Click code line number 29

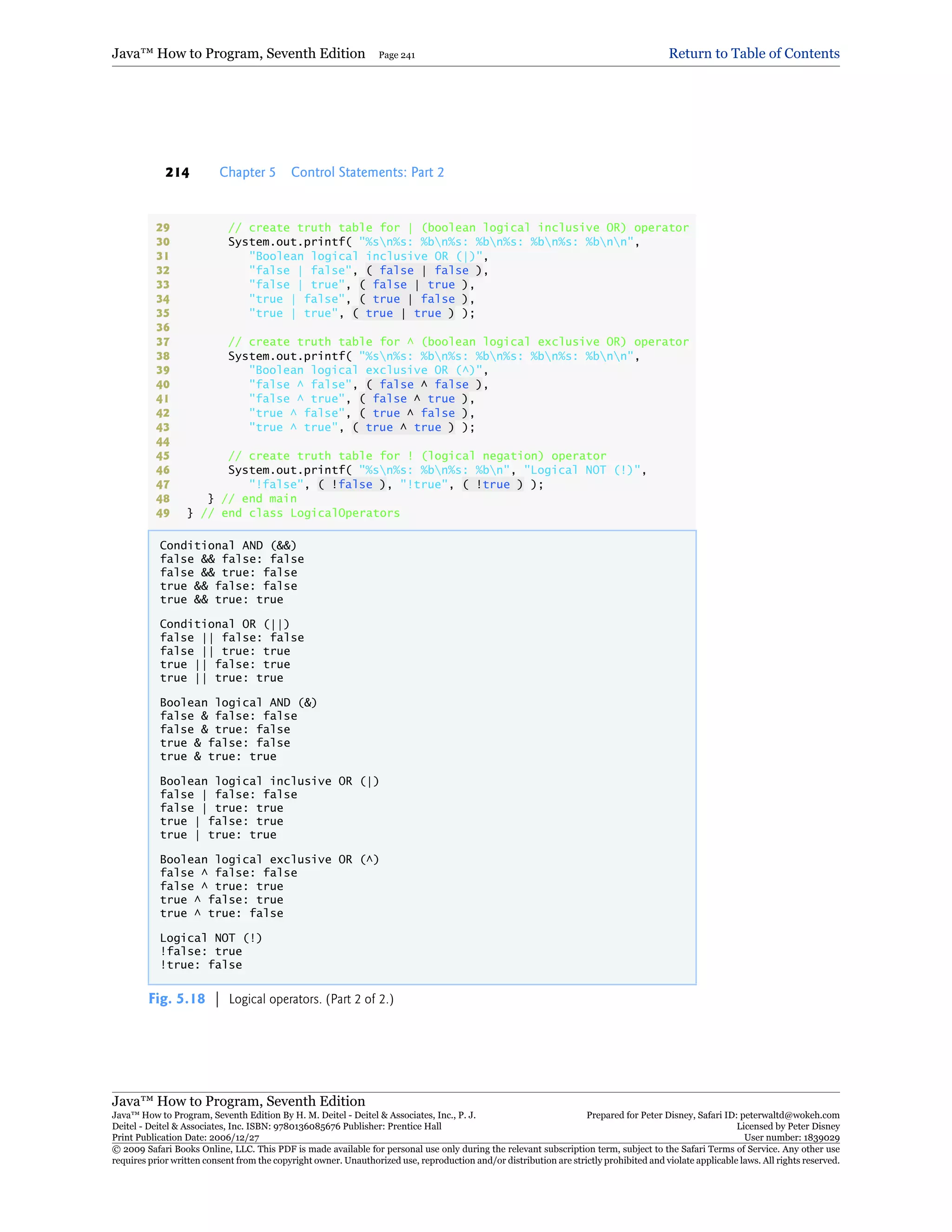162,227
